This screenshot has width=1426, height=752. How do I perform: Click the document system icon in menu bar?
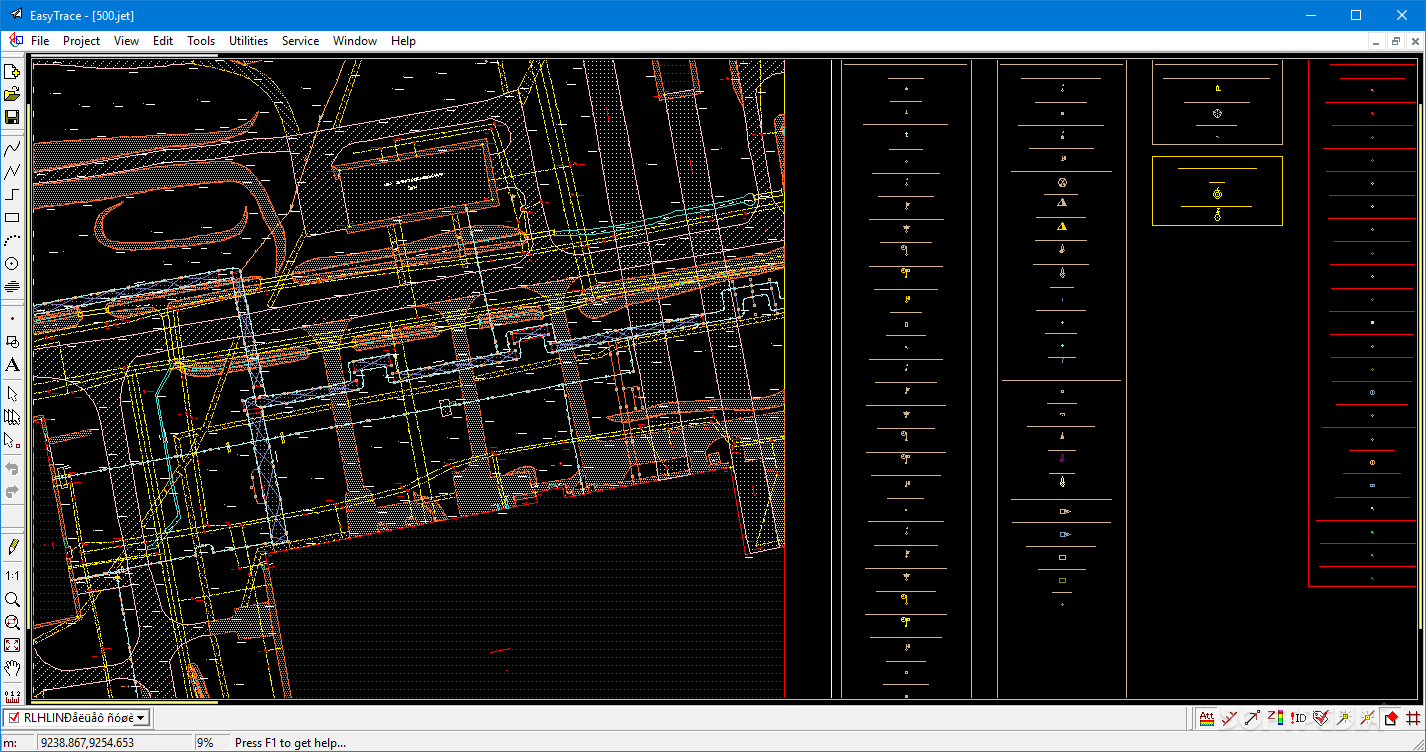15,41
